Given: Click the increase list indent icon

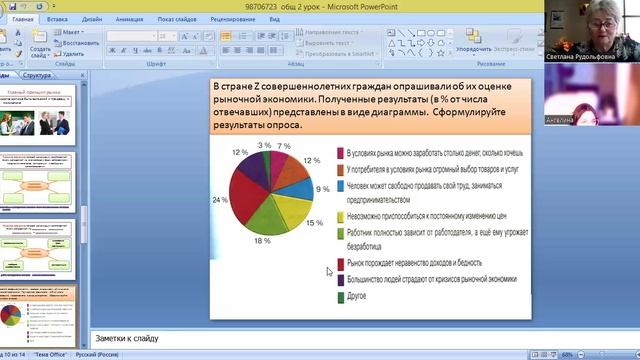Looking at the screenshot, I should pos(272,36).
